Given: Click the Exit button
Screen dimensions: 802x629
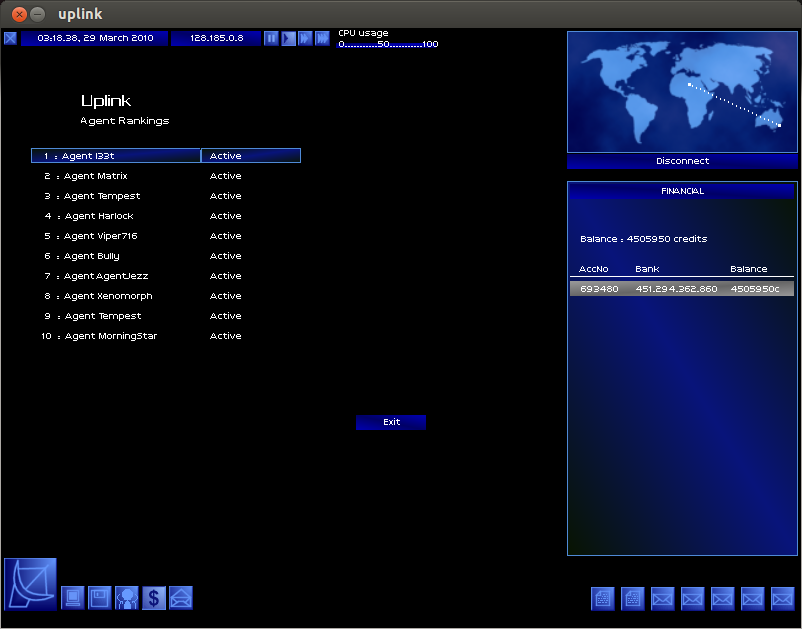Looking at the screenshot, I should click(391, 422).
